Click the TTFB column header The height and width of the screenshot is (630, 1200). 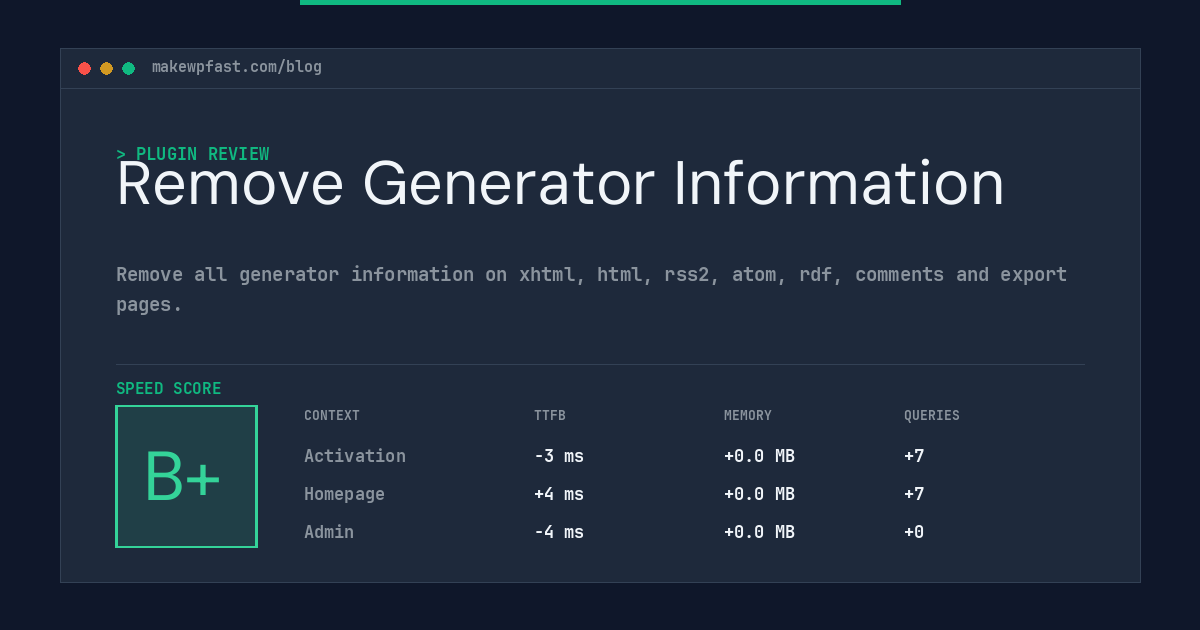point(550,416)
